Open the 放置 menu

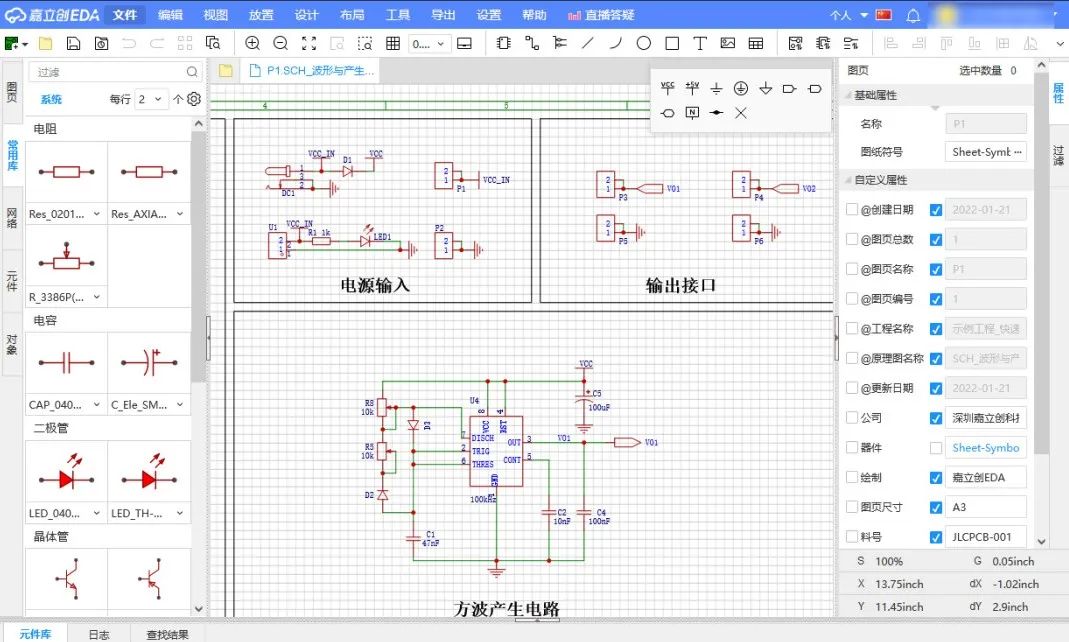[x=261, y=15]
